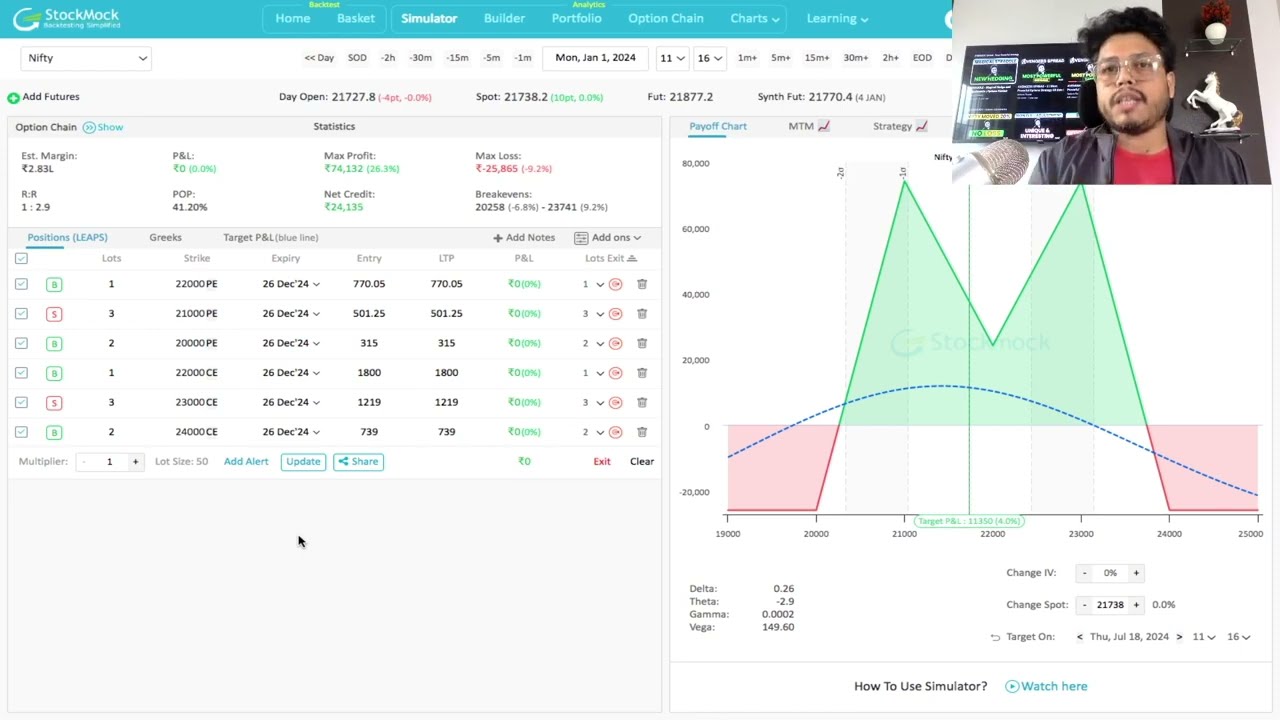This screenshot has width=1280, height=720.
Task: Click the B buy badge for 24000 CE
Action: (x=54, y=432)
